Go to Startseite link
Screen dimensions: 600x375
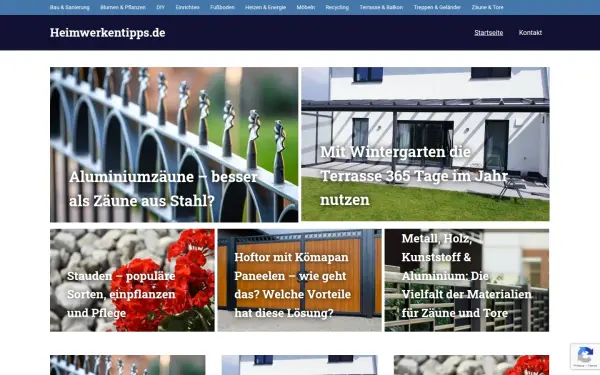pos(489,33)
